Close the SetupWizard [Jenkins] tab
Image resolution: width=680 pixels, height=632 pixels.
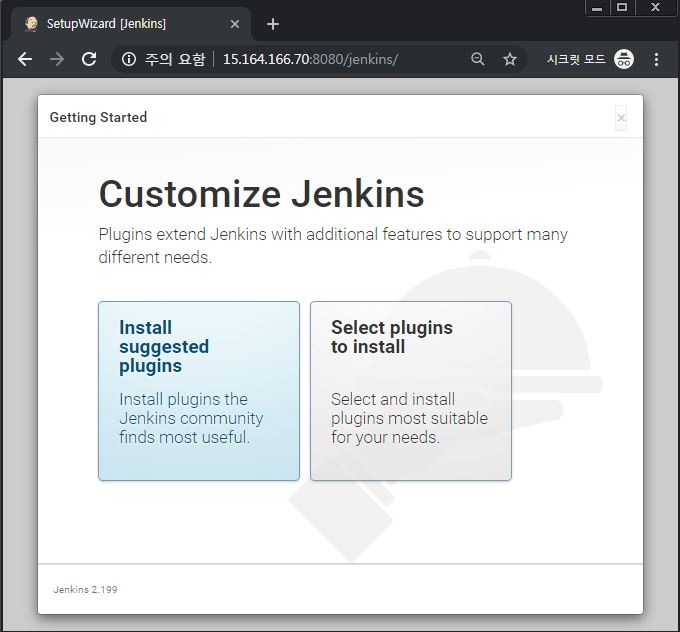pyautogui.click(x=235, y=24)
